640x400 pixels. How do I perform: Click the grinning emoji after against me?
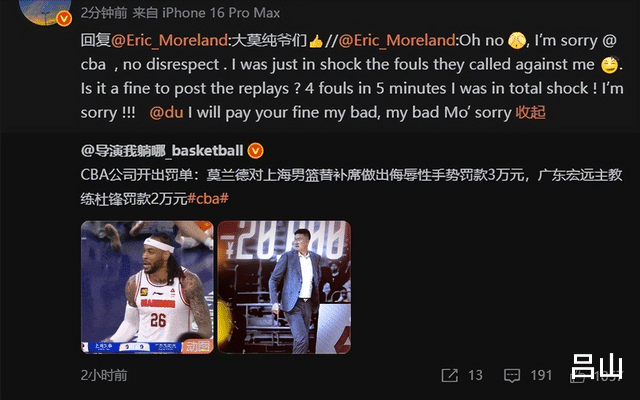[609, 65]
